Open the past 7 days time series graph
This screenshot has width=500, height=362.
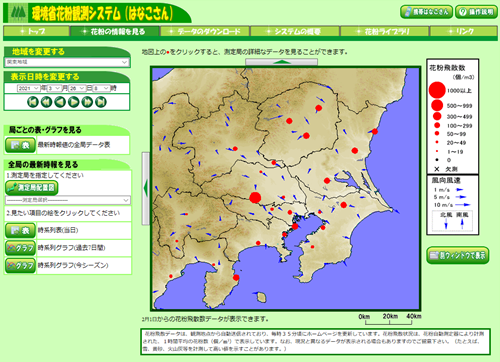coord(20,248)
